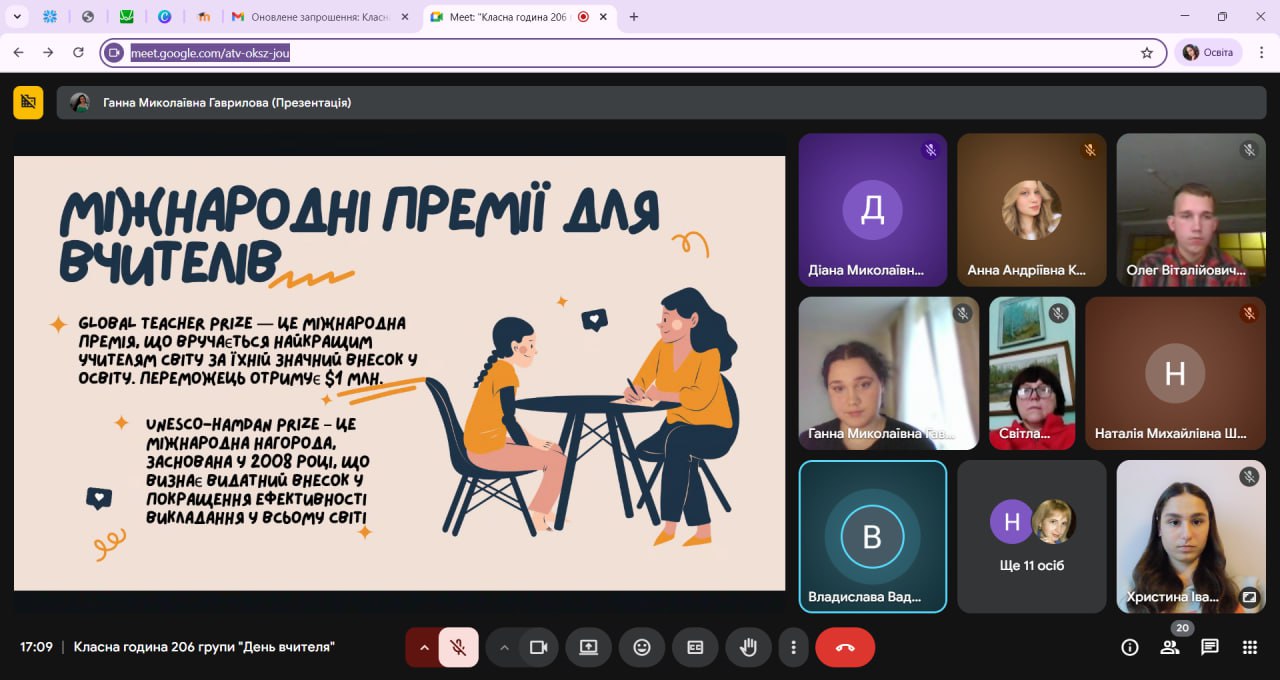Screen dimensions: 1280x680
Task: Close the Meet tab
Action: 605,17
